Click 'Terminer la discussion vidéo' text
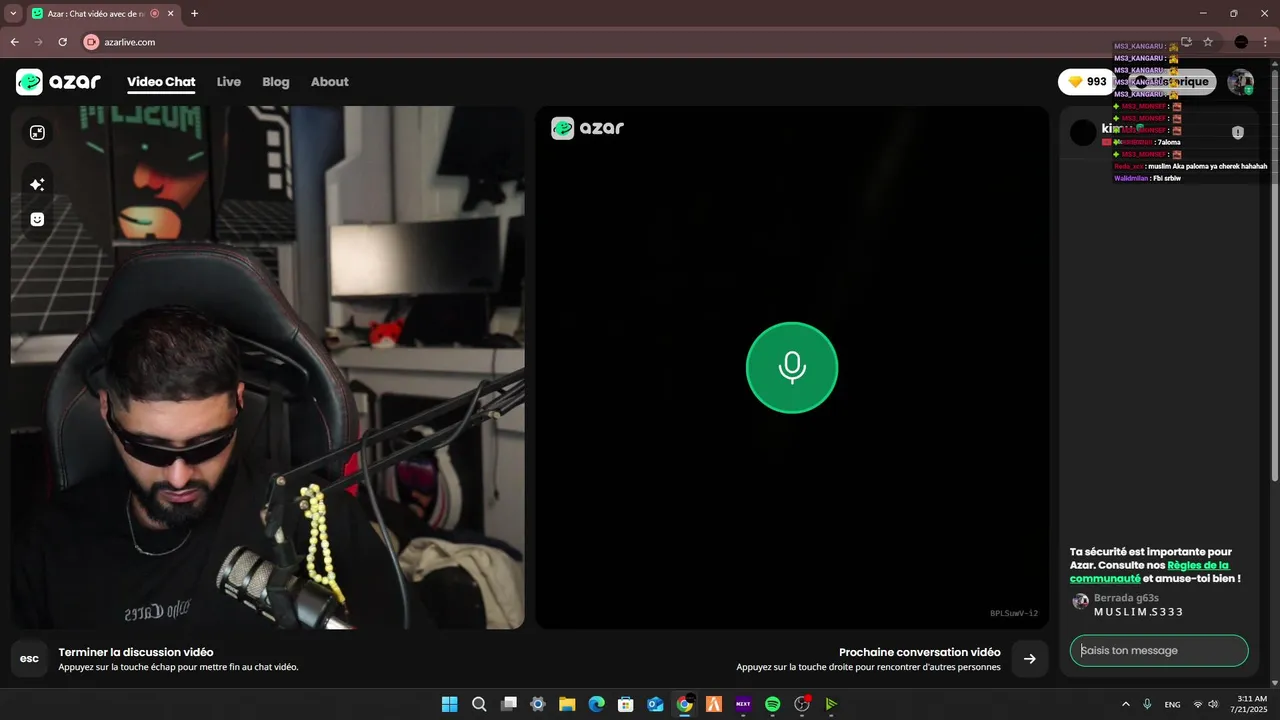 [136, 652]
